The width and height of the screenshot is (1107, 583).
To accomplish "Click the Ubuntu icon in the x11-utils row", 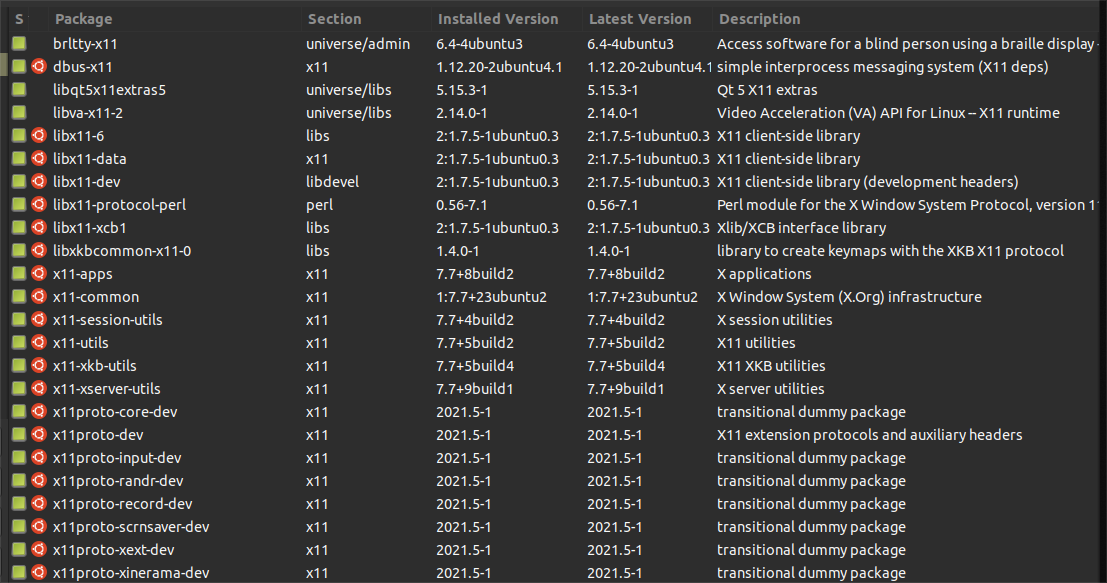I will 39,342.
